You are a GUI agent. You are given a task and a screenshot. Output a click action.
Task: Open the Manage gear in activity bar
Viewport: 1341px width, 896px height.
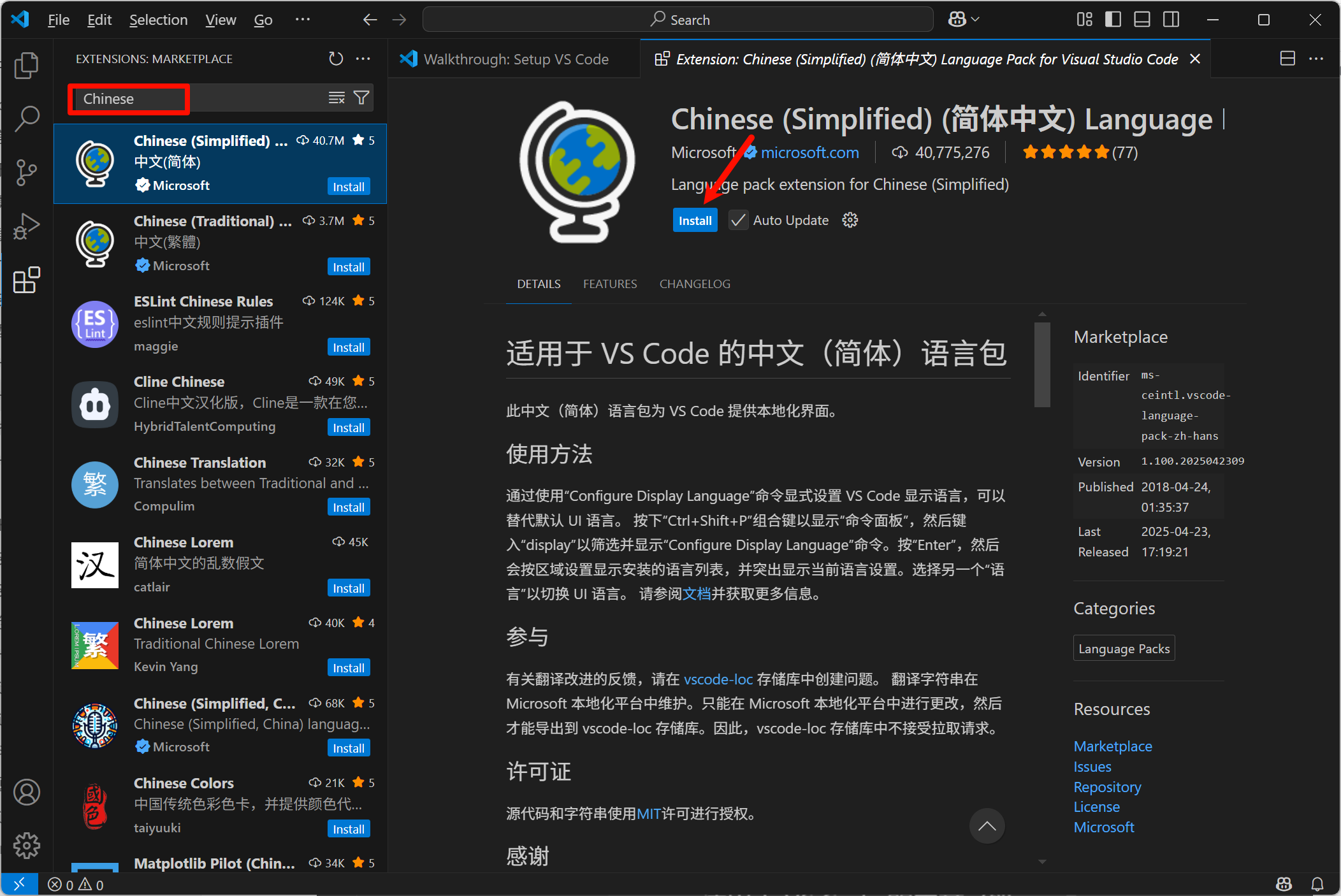point(27,845)
